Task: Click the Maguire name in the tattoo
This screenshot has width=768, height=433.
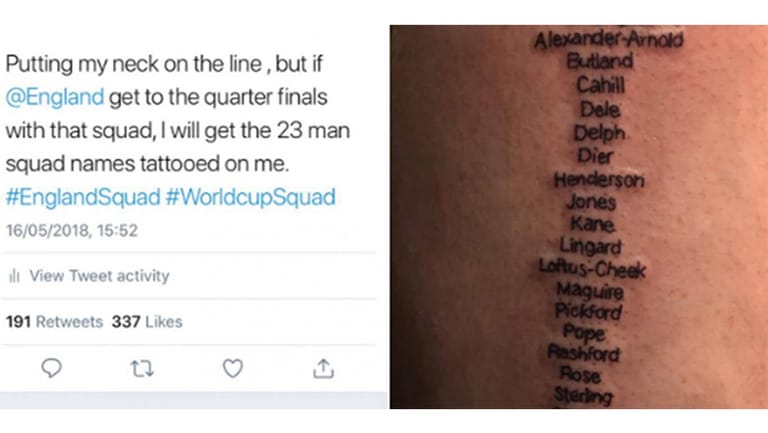Action: click(590, 292)
